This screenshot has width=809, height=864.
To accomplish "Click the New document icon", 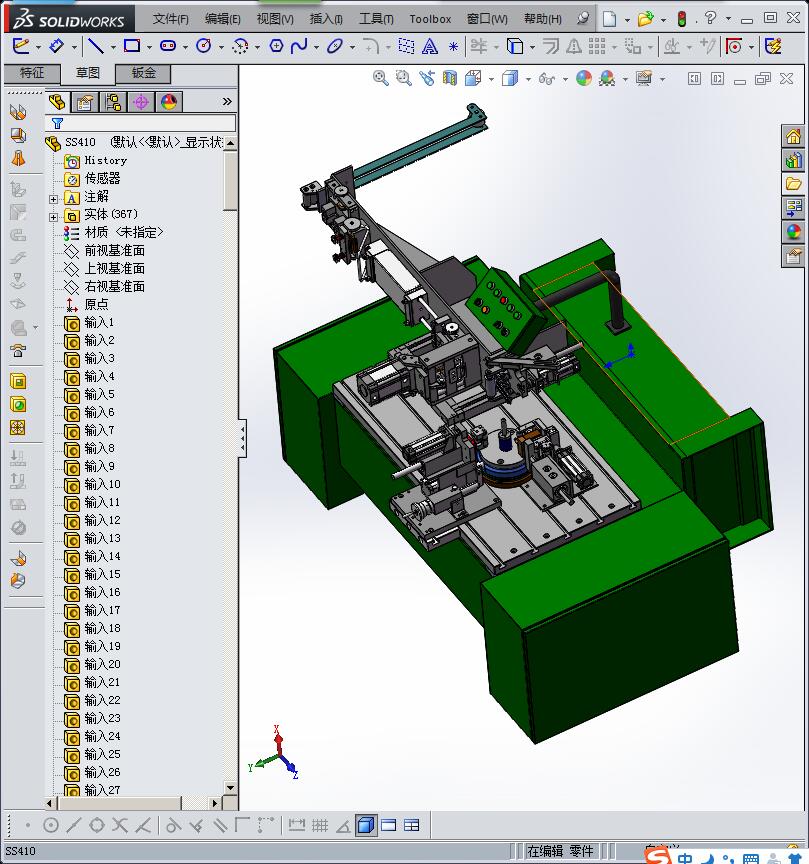I will pyautogui.click(x=609, y=19).
